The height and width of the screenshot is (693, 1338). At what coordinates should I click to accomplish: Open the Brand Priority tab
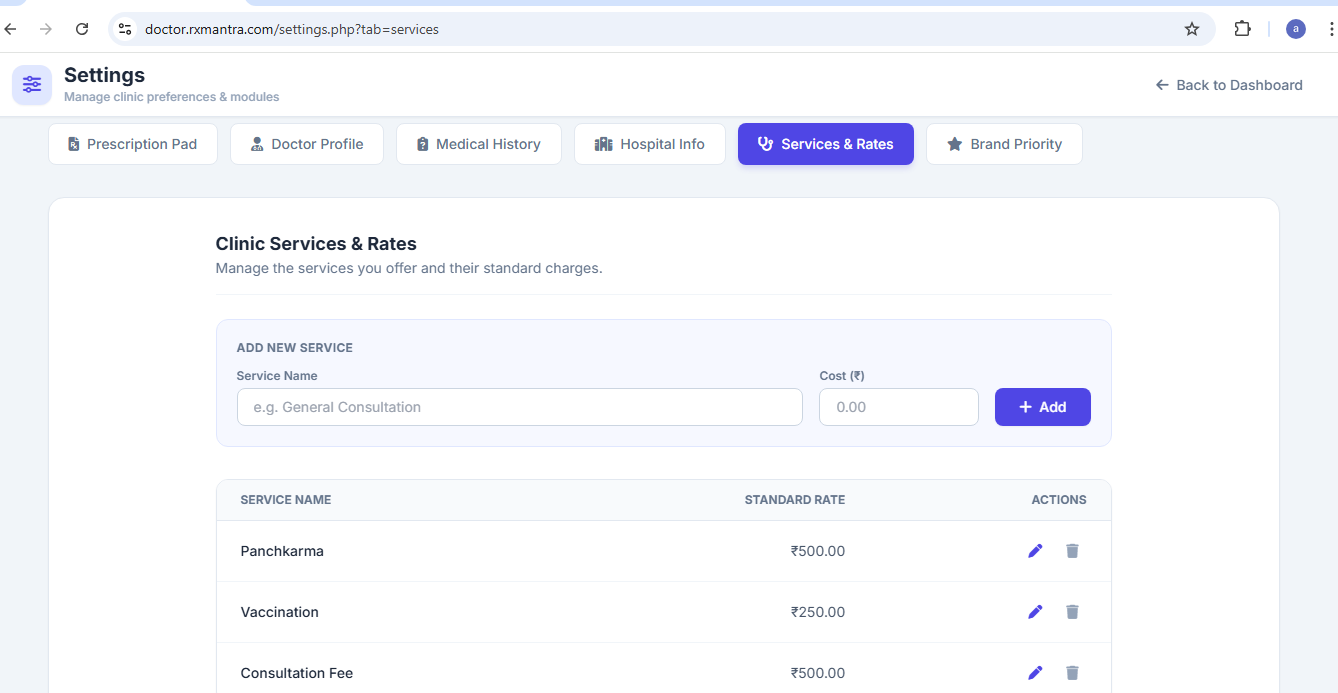(x=1004, y=144)
